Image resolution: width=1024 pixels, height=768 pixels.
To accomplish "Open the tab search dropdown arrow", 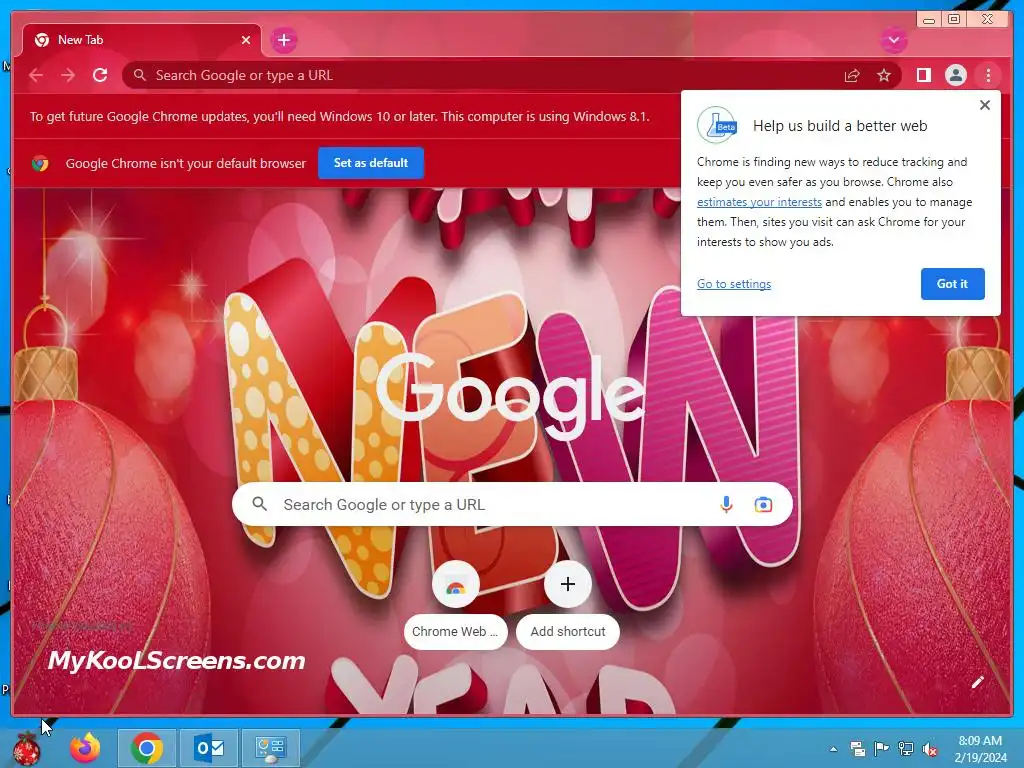I will (x=893, y=40).
